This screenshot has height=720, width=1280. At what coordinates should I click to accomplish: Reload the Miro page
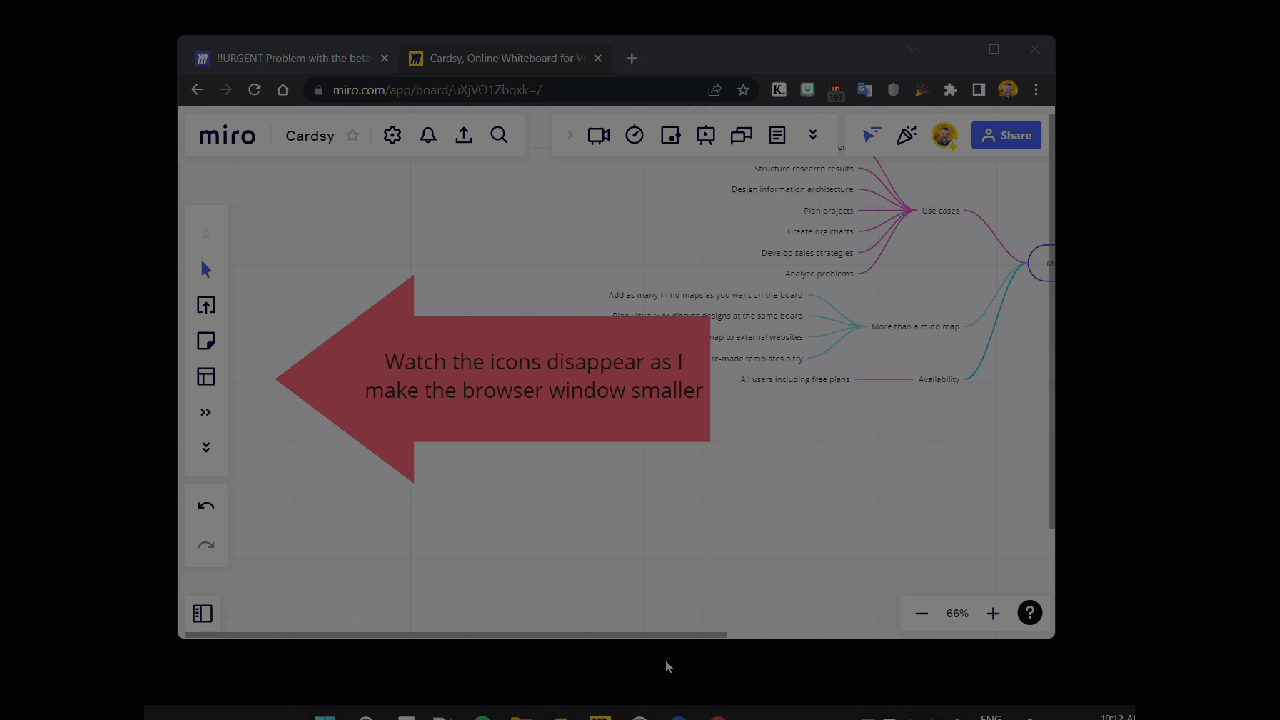pos(254,90)
